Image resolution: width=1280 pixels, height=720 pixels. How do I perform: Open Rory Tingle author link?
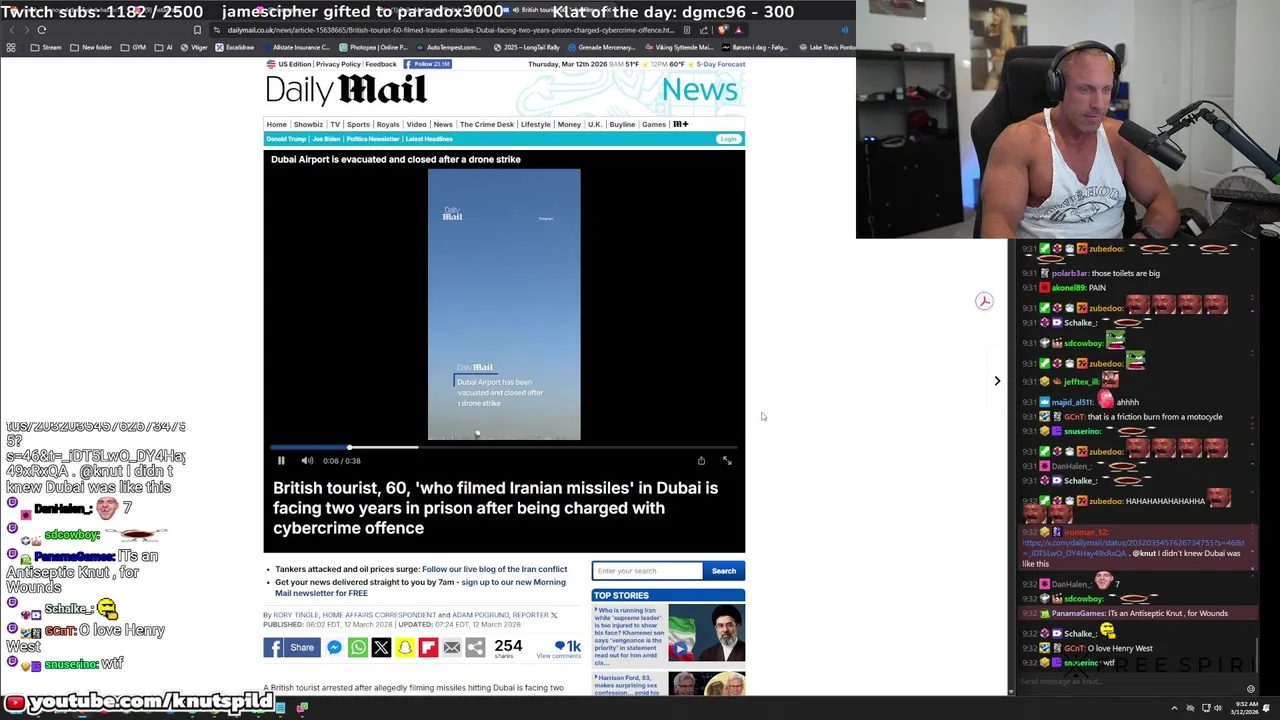(x=295, y=615)
